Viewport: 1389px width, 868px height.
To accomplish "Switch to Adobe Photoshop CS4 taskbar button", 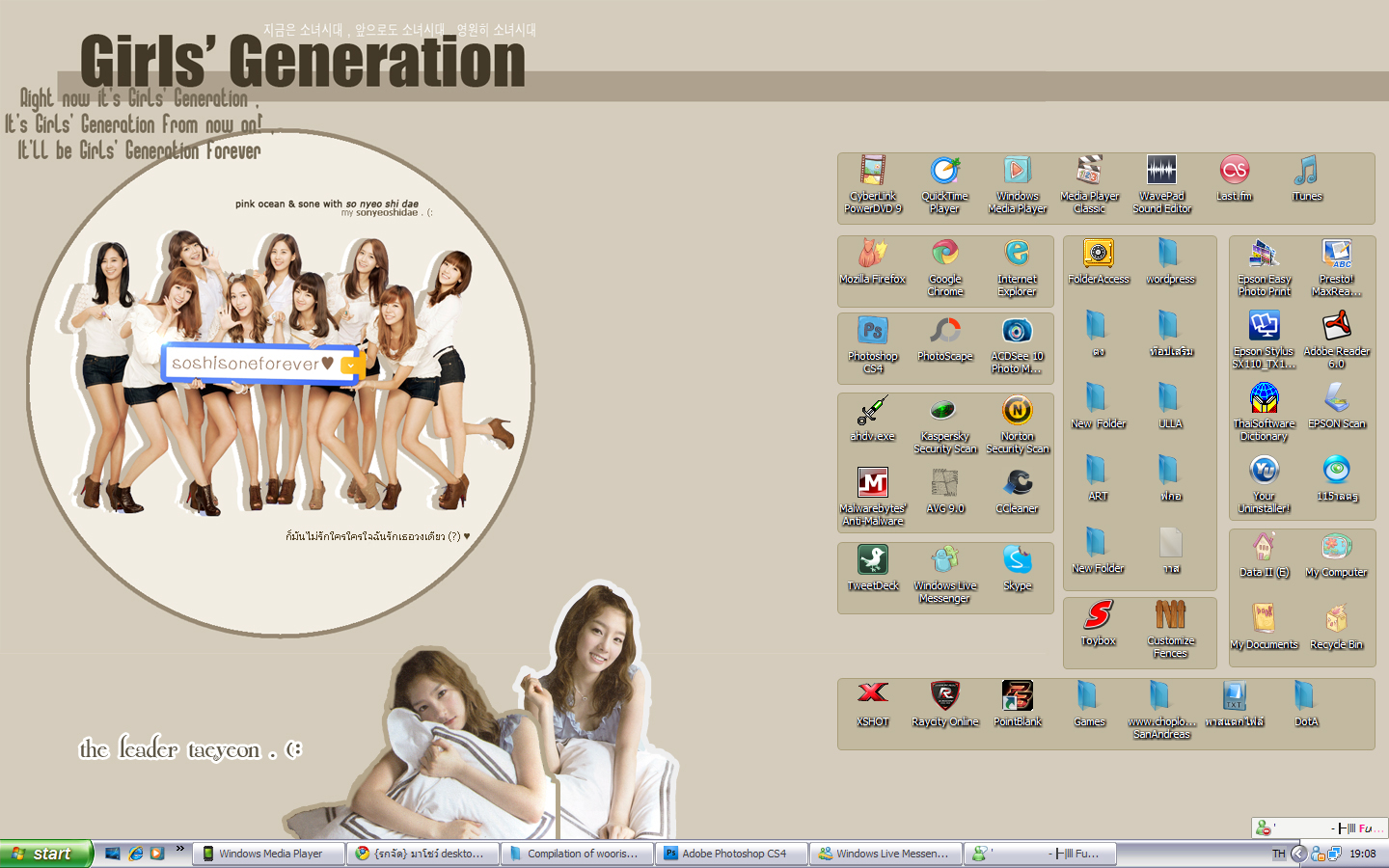I will pyautogui.click(x=732, y=854).
